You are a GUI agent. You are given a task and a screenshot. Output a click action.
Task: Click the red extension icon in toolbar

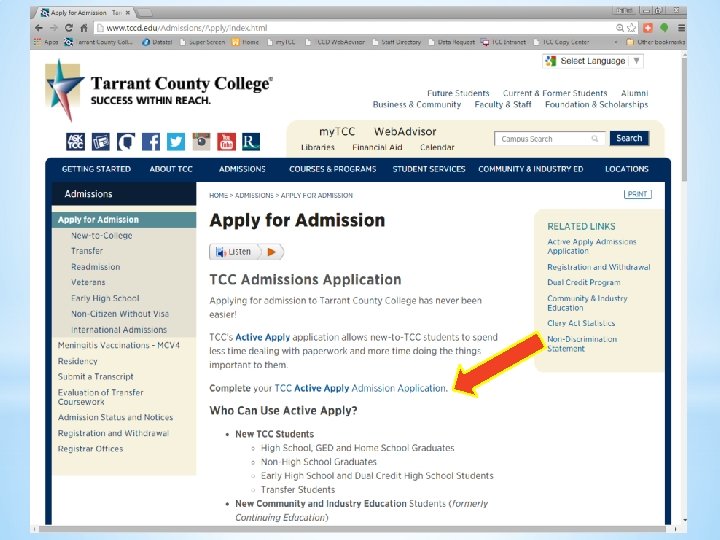(648, 28)
